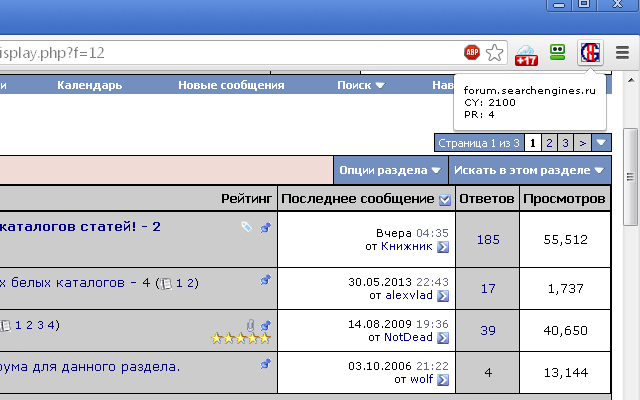
Task: Click forum.searchengines.ru in the extension popup
Action: pyautogui.click(x=530, y=91)
